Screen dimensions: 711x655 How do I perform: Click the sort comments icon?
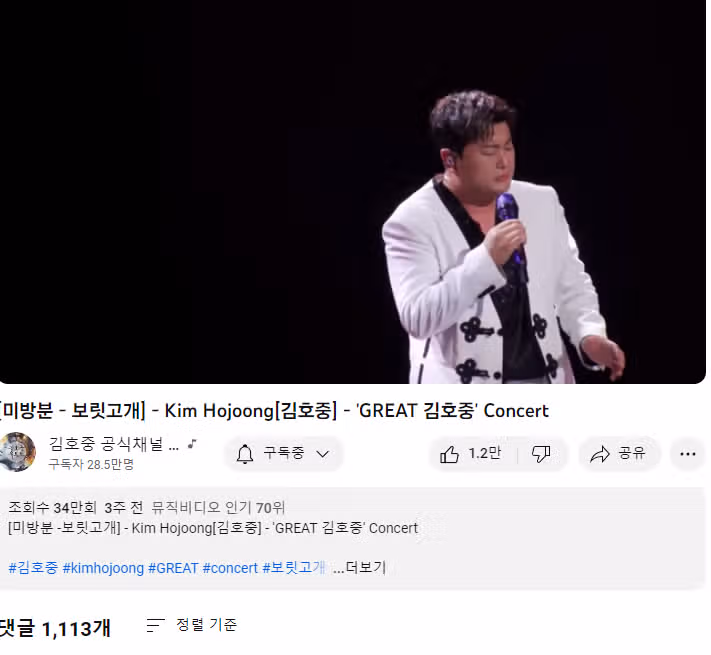point(156,625)
